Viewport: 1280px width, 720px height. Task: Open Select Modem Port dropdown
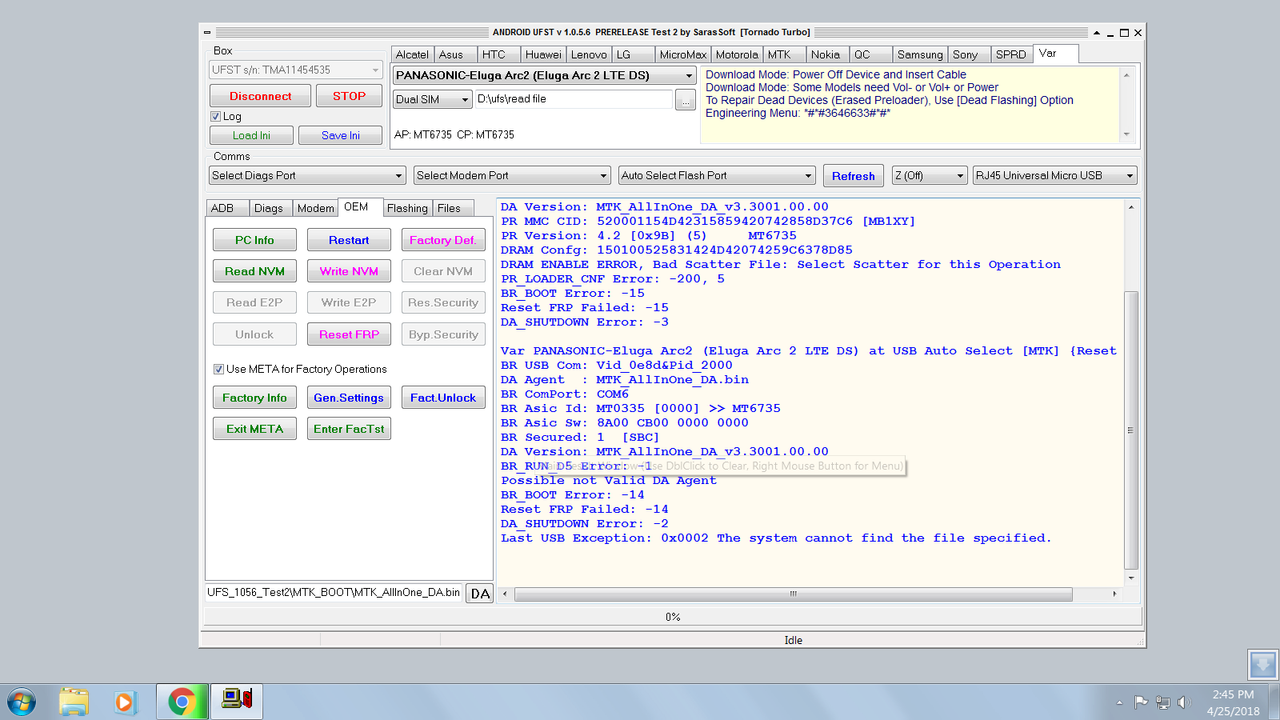(511, 176)
